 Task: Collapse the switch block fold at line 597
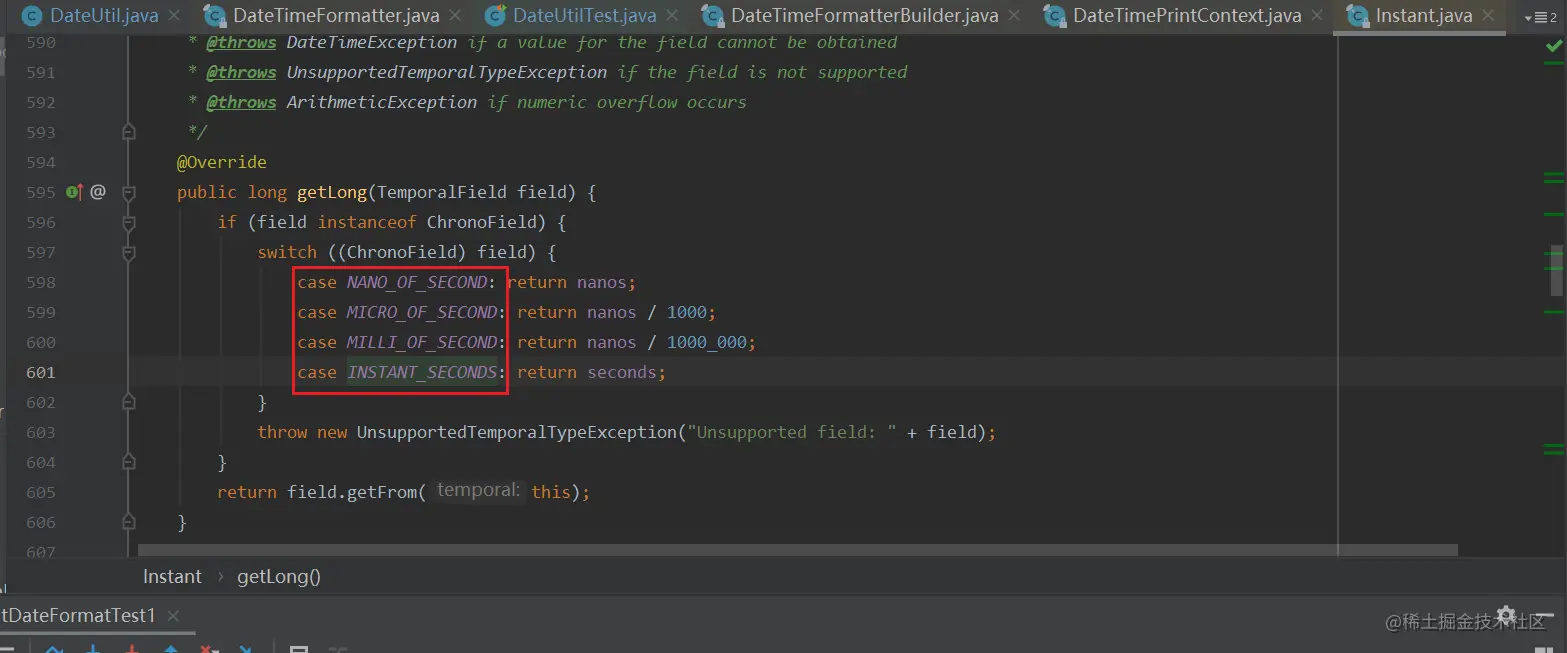click(128, 252)
